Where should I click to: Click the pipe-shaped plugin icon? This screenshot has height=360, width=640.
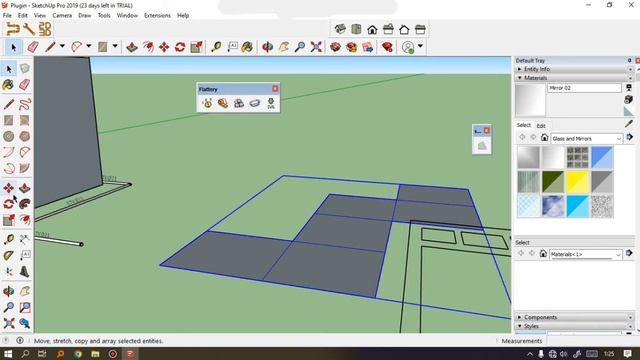click(x=12, y=29)
